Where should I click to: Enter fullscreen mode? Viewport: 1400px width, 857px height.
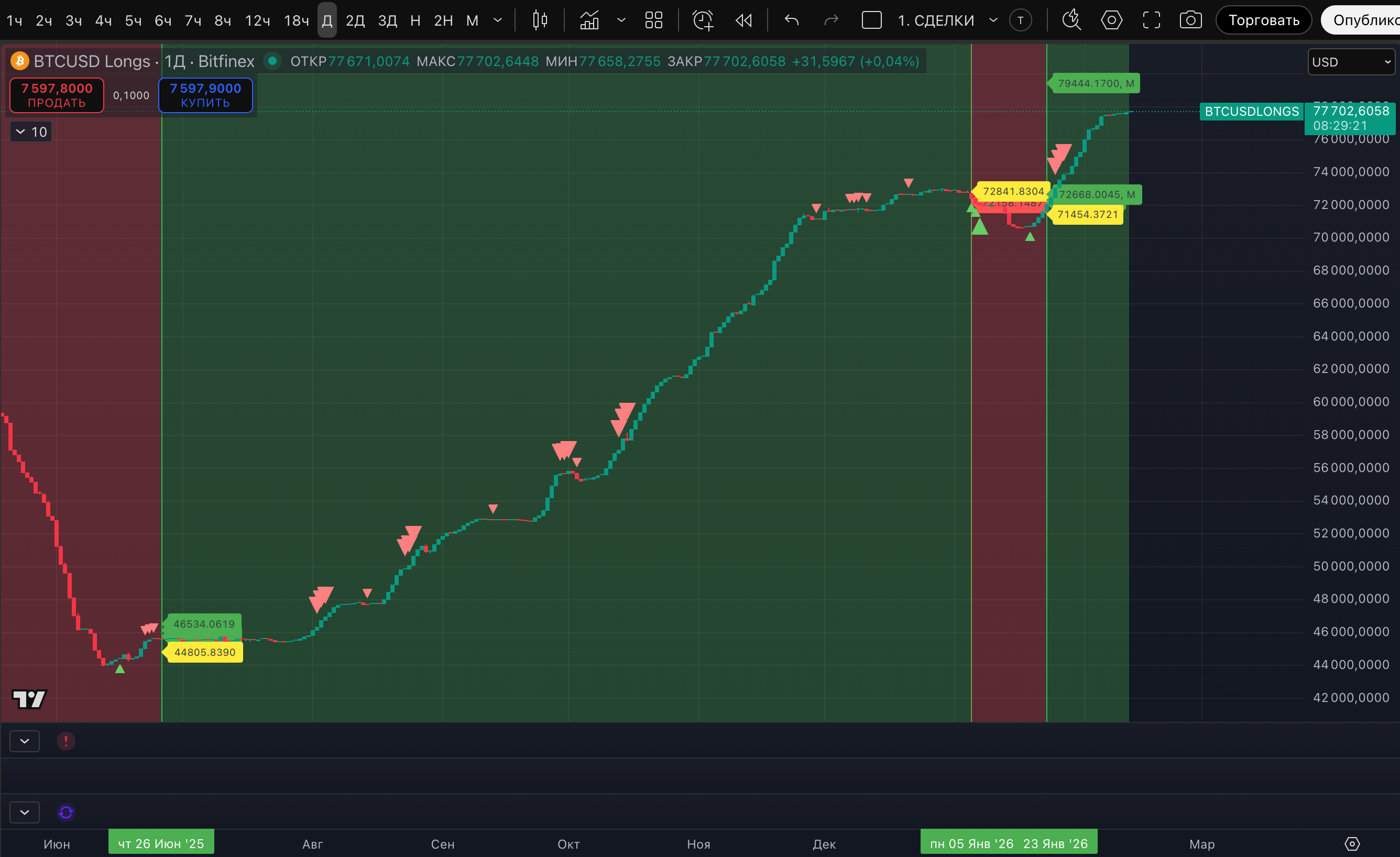pos(1151,20)
